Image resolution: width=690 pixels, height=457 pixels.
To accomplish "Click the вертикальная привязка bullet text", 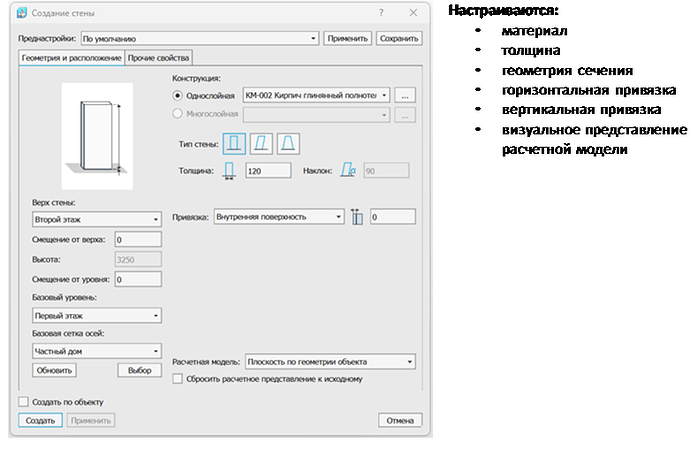I will point(581,110).
